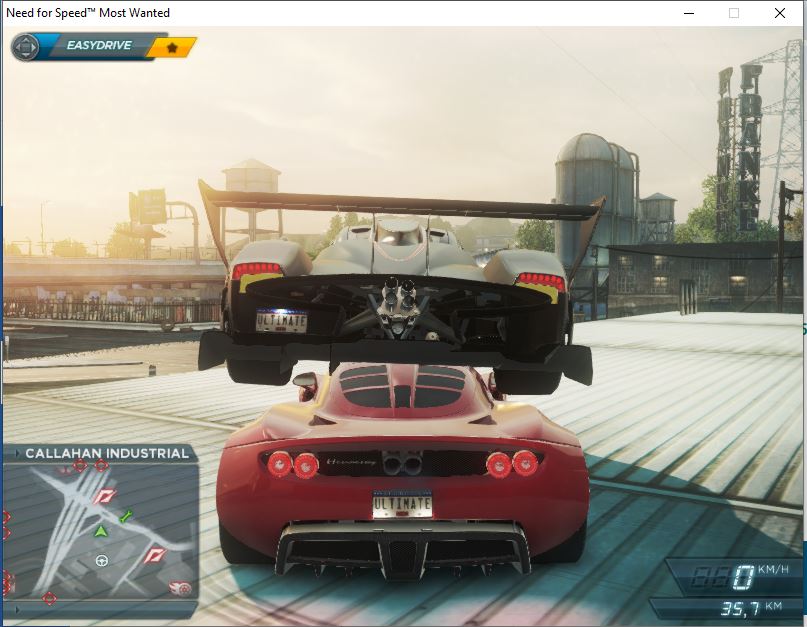The height and width of the screenshot is (627, 807).
Task: Close the Need for Speed Most Wanted window
Action: pos(780,13)
